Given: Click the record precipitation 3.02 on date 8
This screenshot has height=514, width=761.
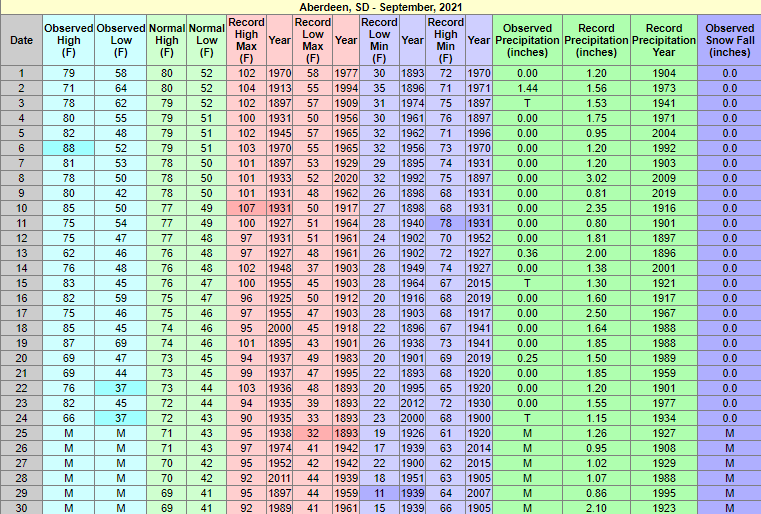Looking at the screenshot, I should (x=596, y=179).
